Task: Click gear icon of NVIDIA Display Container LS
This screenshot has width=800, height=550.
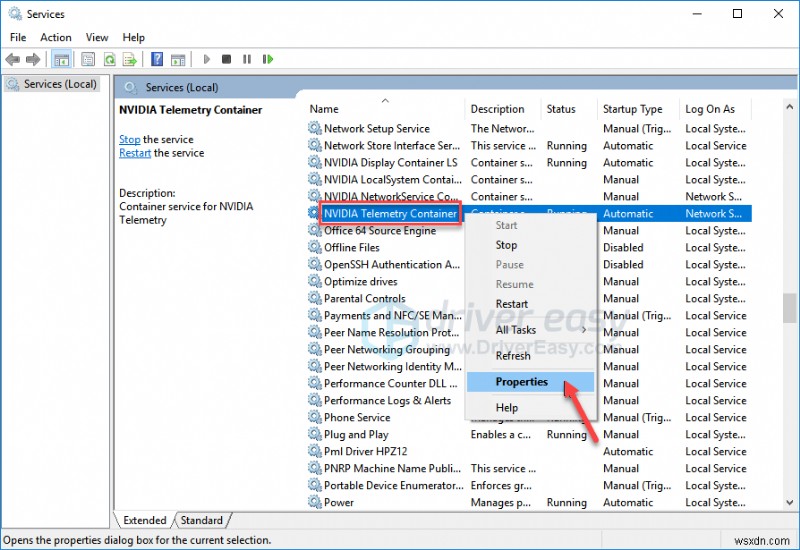Action: click(x=315, y=162)
